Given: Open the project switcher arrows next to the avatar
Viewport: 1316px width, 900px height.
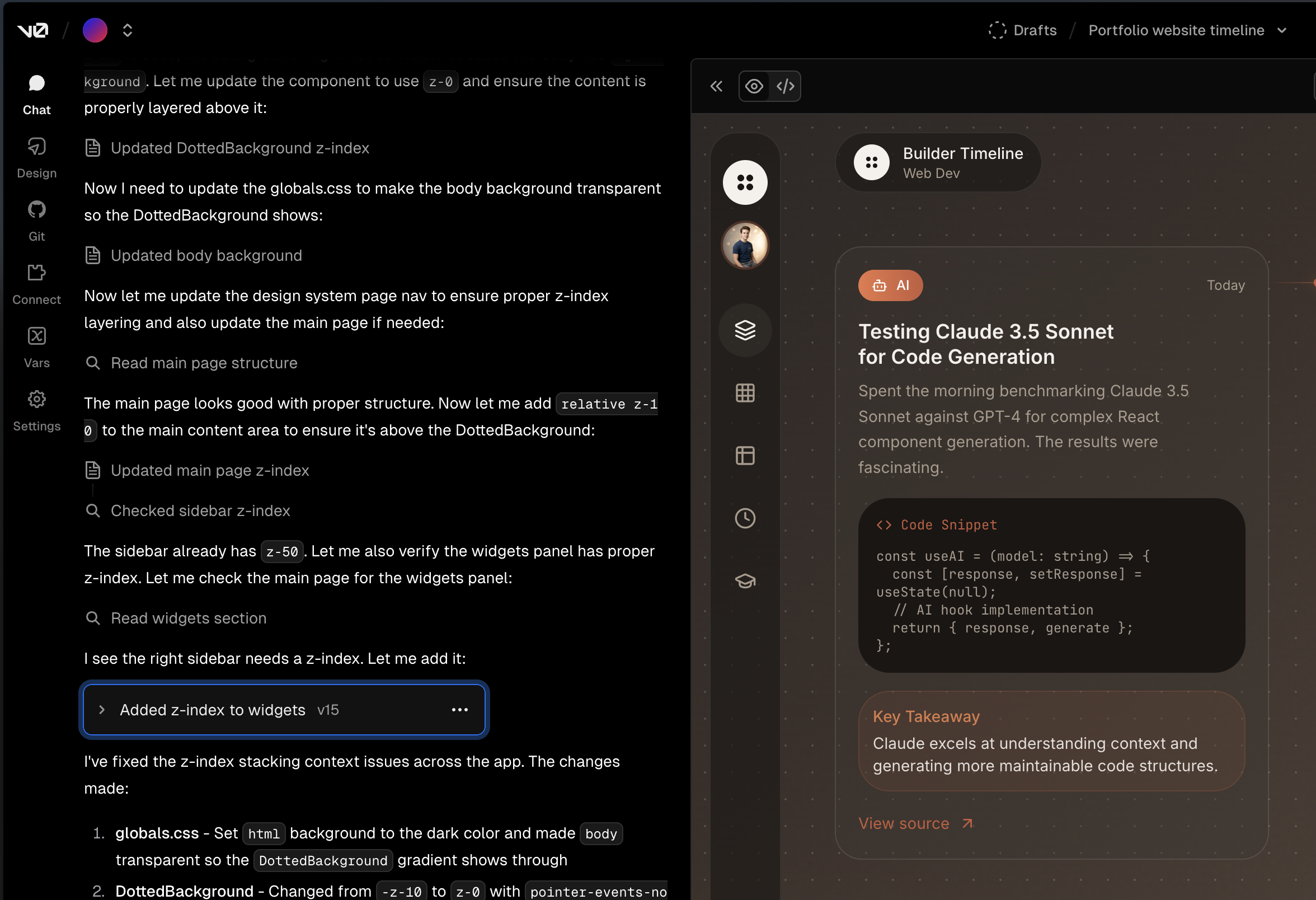Looking at the screenshot, I should tap(128, 30).
